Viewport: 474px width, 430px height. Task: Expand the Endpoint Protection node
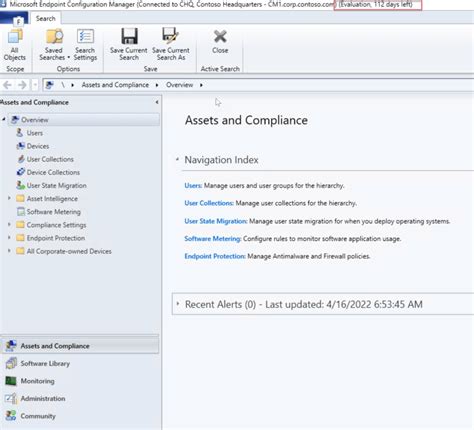tap(9, 238)
